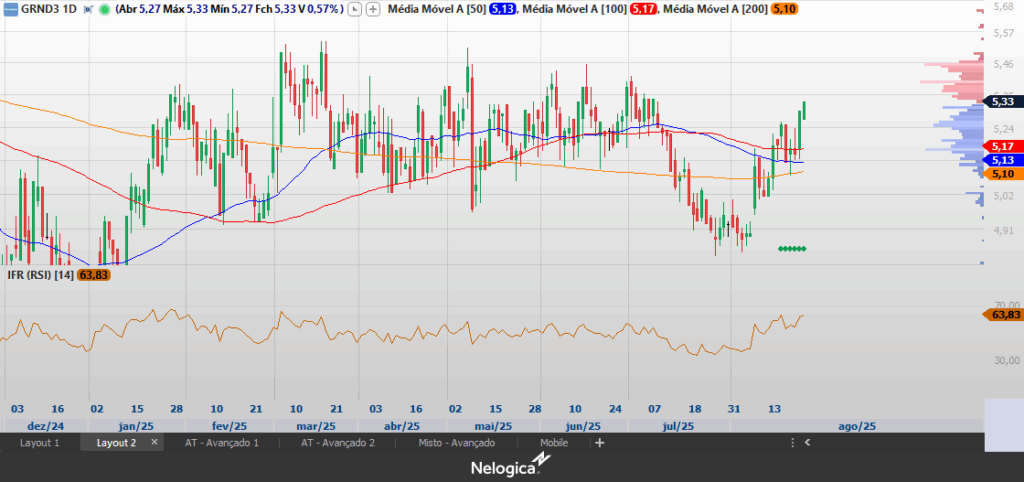The width and height of the screenshot is (1024, 482).
Task: Click the dez/24 label on the time axis
Action: [45, 426]
